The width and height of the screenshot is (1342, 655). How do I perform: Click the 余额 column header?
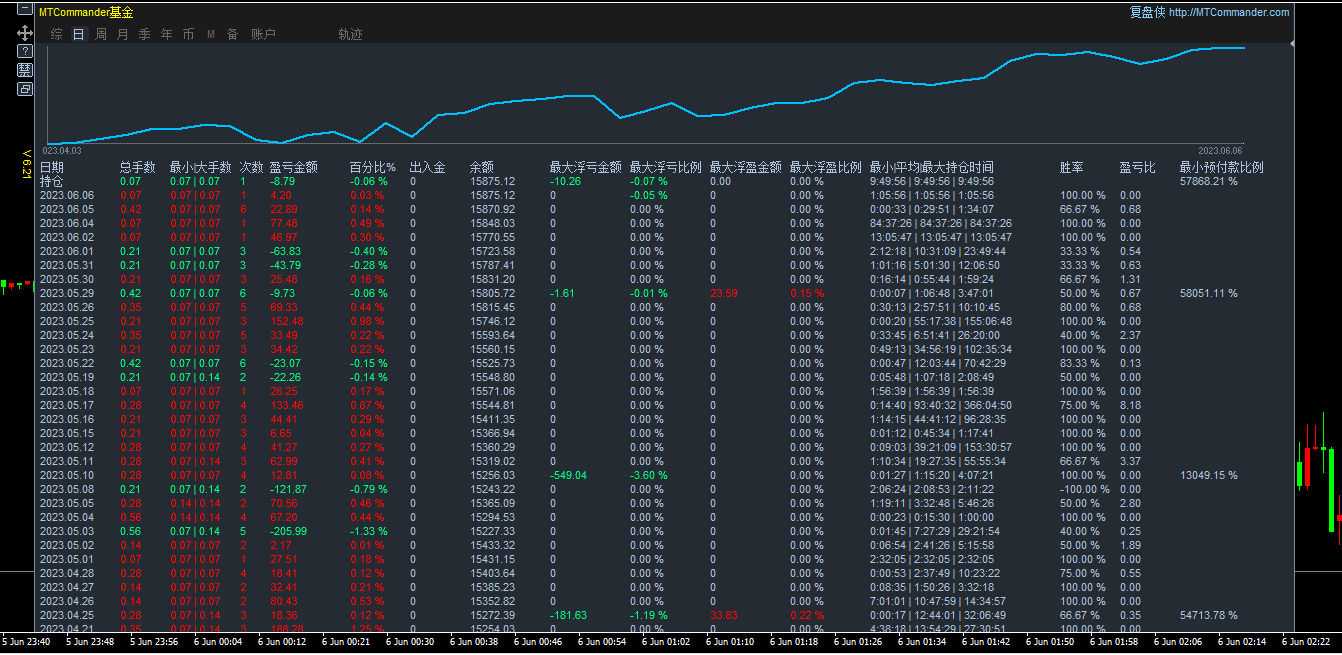click(x=481, y=168)
